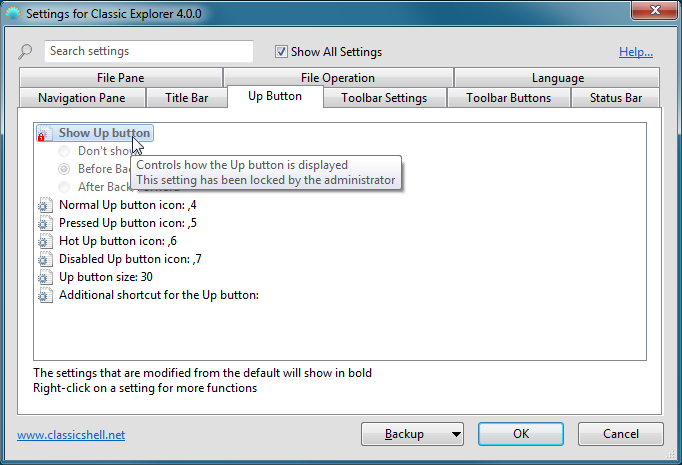The image size is (682, 465).
Task: Visit the www.classicshell.net link
Action: (x=71, y=435)
